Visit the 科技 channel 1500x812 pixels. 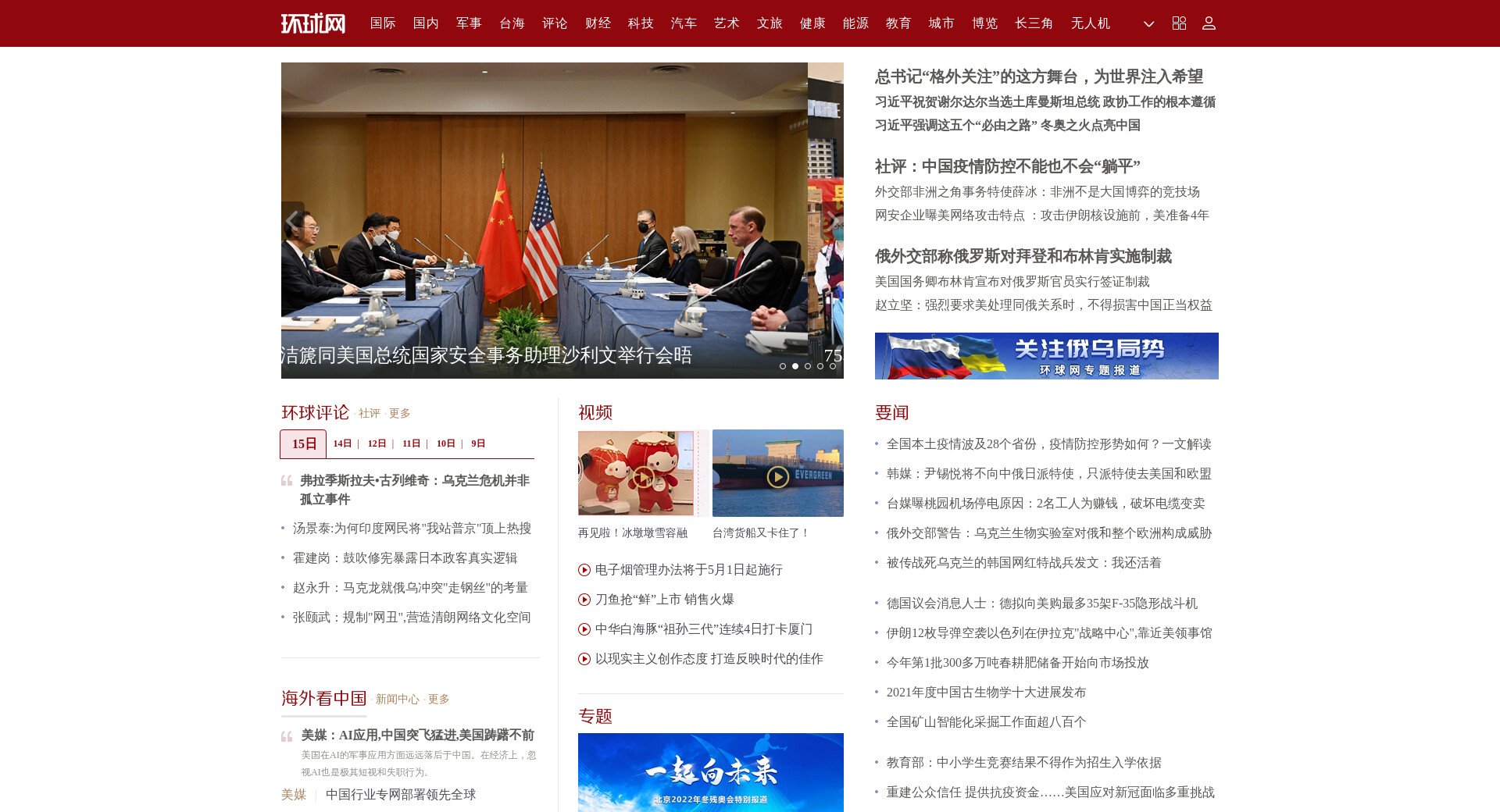point(641,23)
